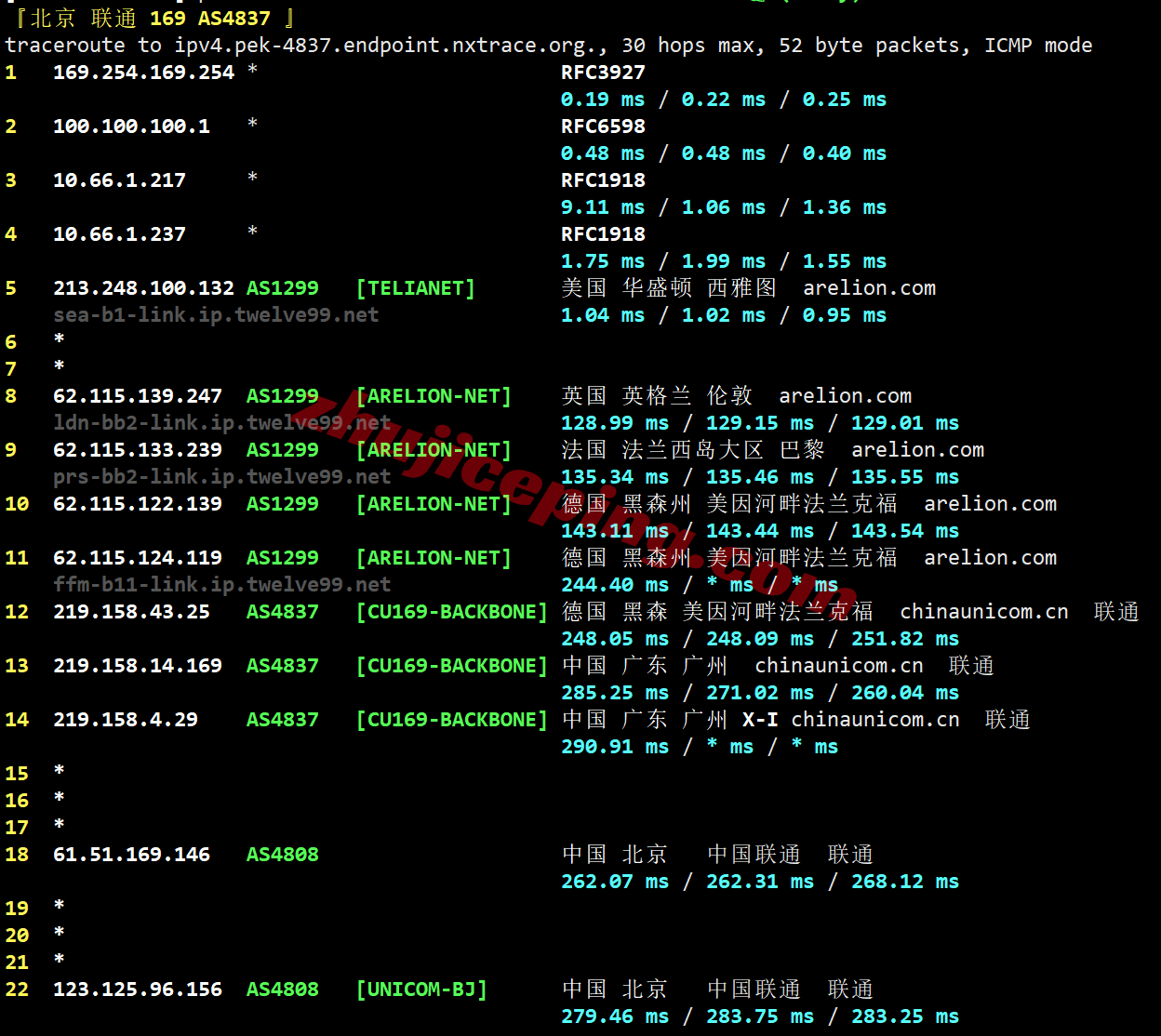Click the 244.40 ms latency value
The width and height of the screenshot is (1161, 1036).
(x=615, y=585)
